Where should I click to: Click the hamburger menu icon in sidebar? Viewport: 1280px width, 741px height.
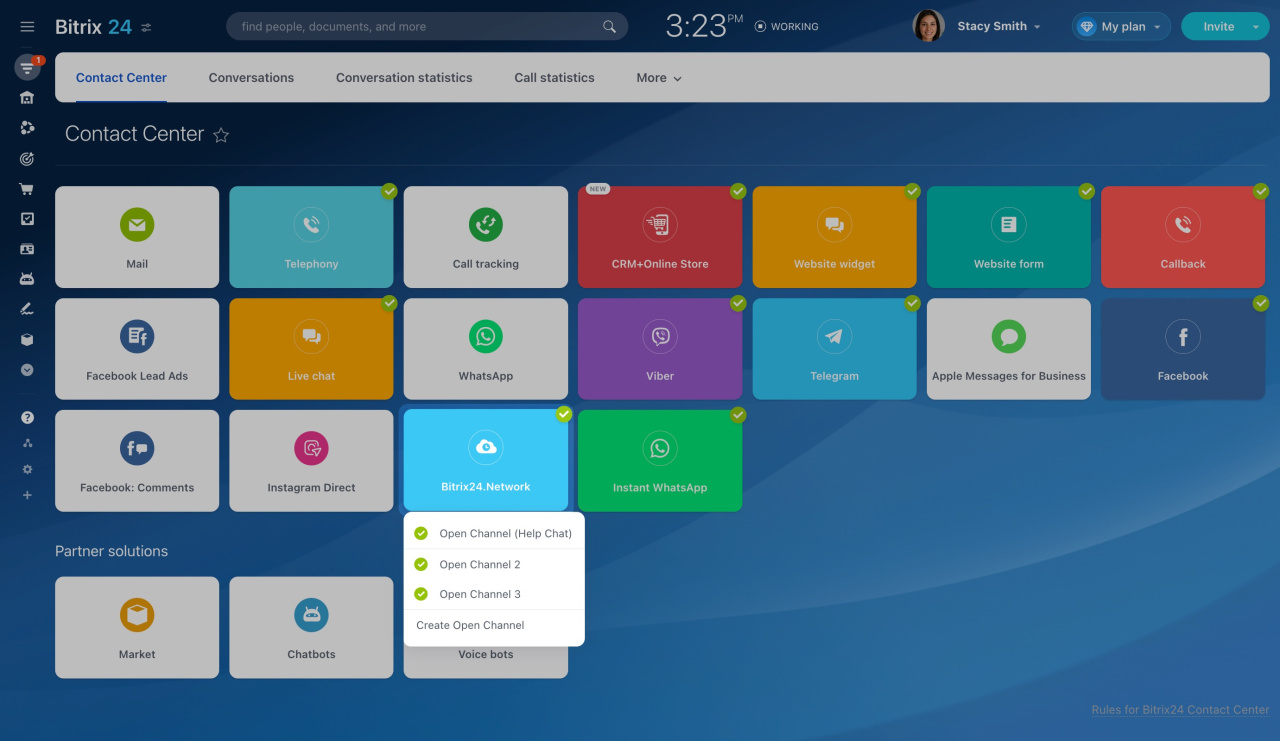pos(27,27)
